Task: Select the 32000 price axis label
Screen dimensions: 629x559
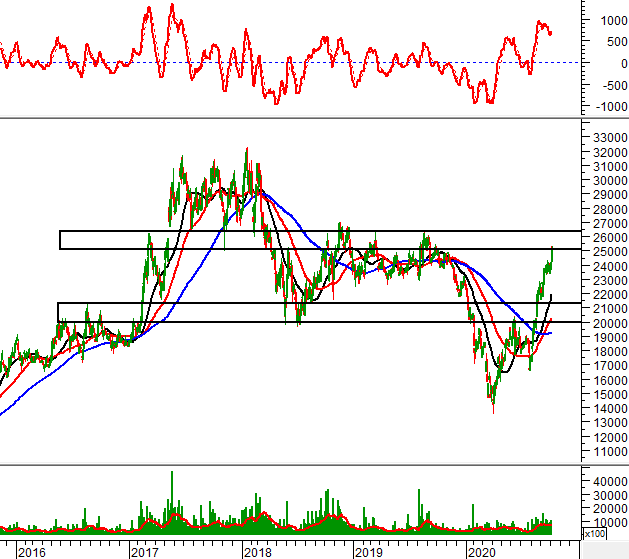Action: pos(610,152)
